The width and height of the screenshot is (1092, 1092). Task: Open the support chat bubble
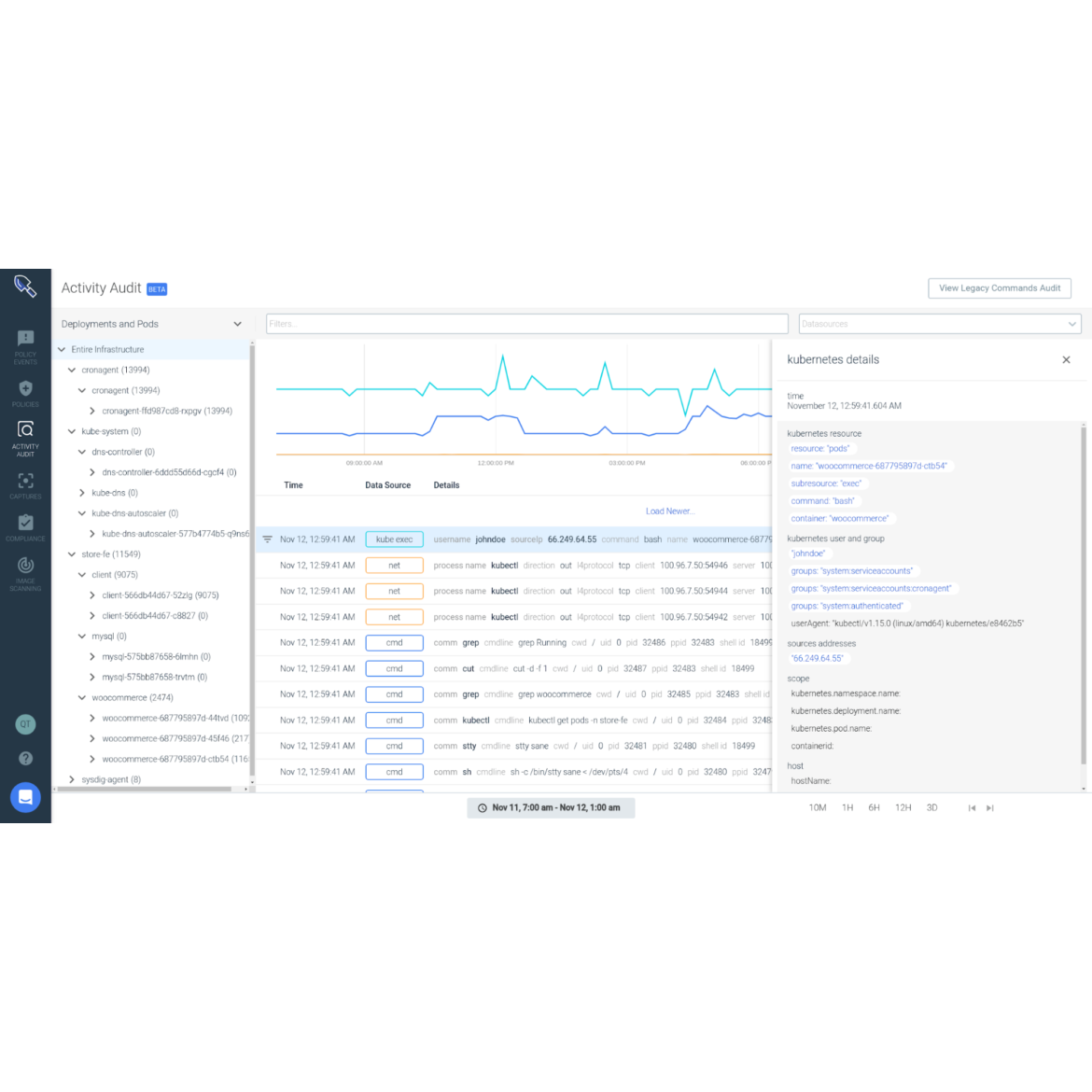(x=25, y=797)
